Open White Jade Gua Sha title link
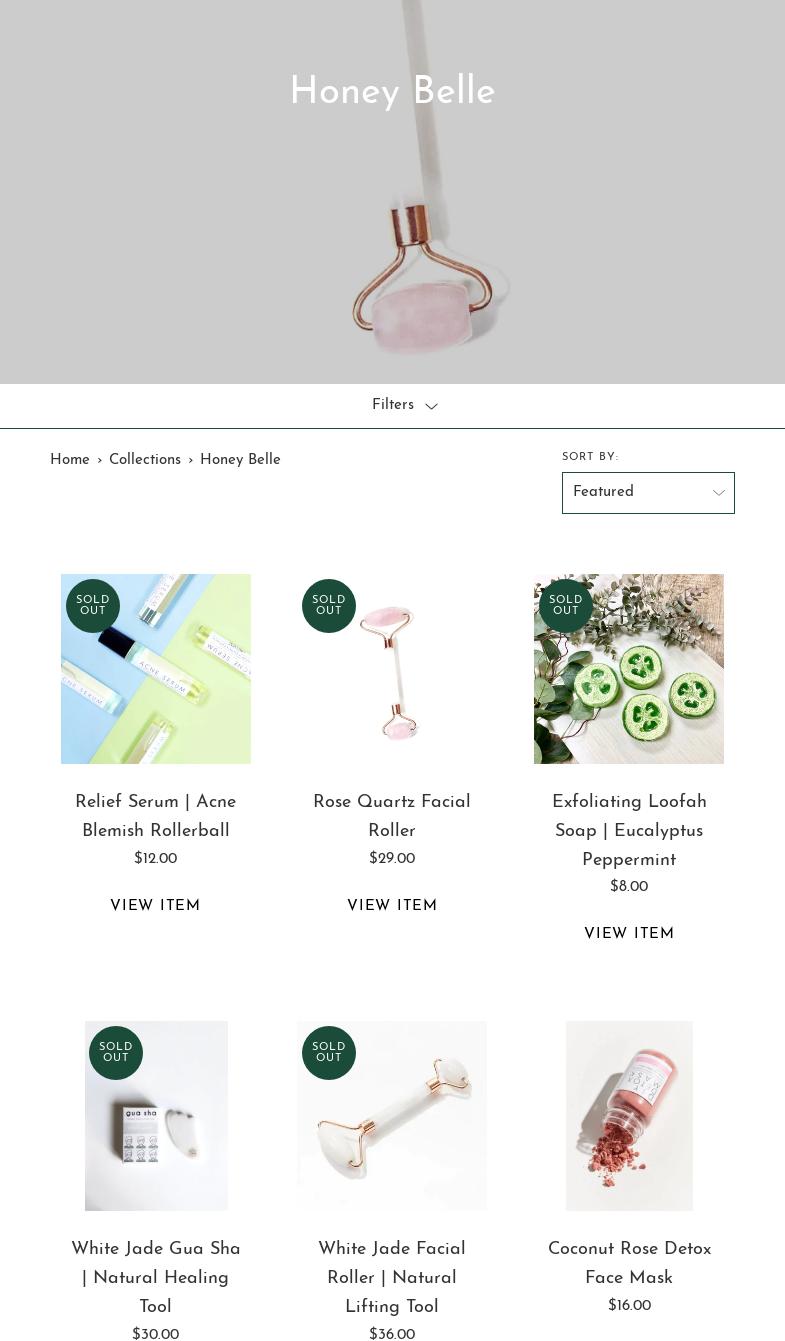Screen dimensions: 785x1341 click(156, 1278)
